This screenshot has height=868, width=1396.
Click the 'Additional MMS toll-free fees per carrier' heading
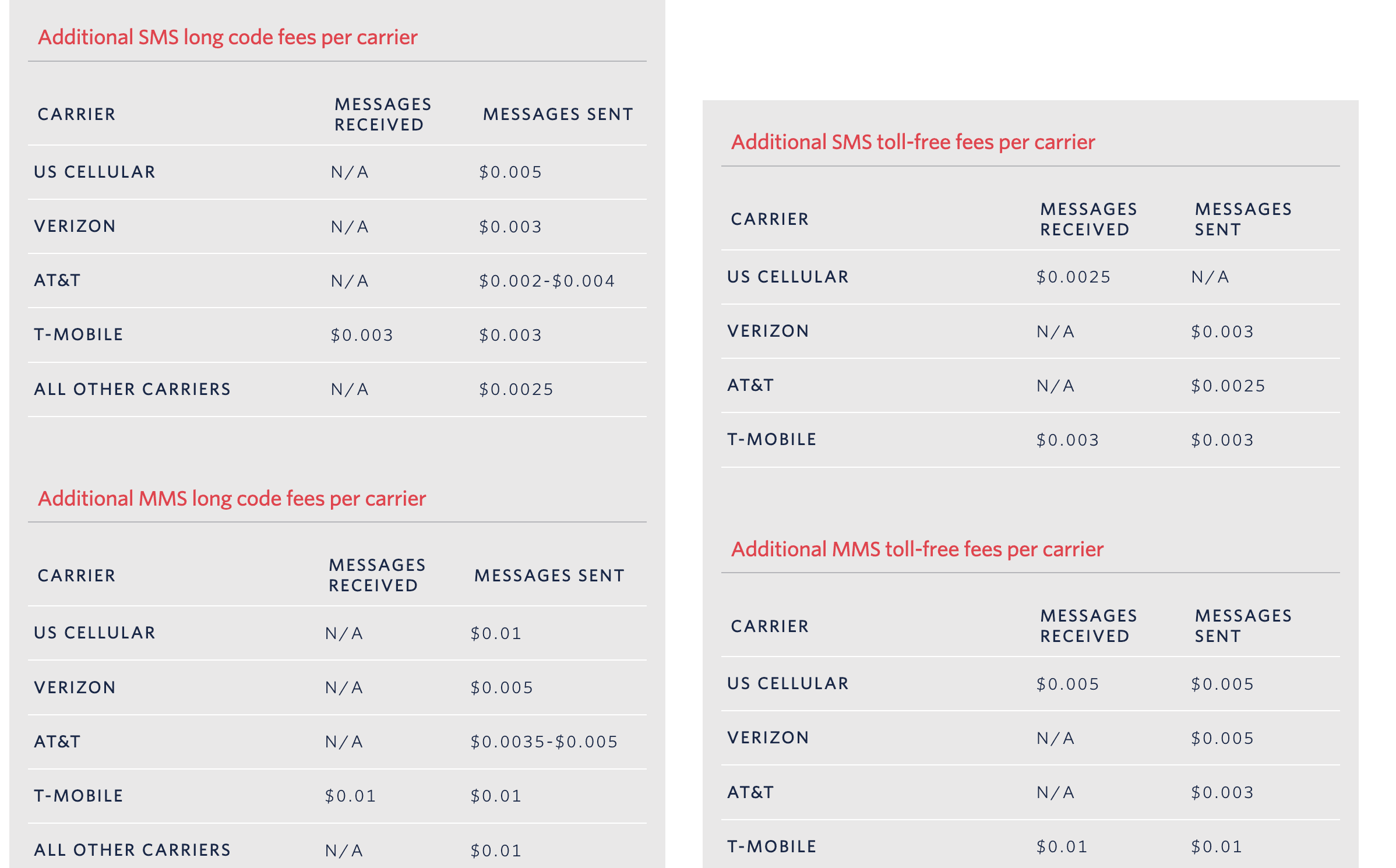917,549
